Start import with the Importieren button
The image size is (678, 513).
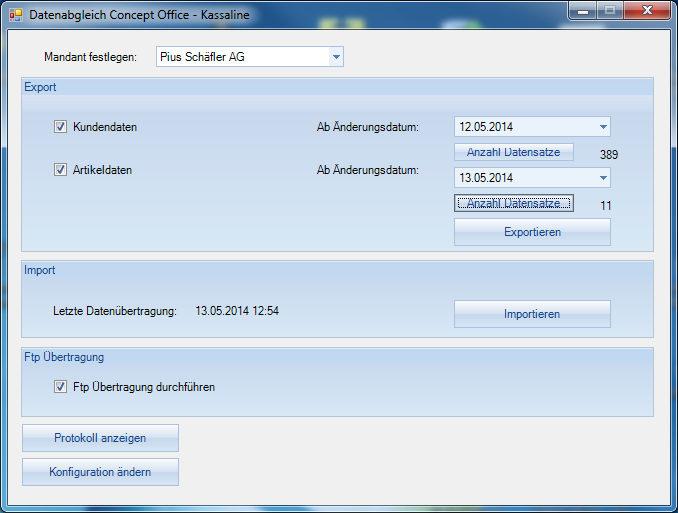(532, 314)
